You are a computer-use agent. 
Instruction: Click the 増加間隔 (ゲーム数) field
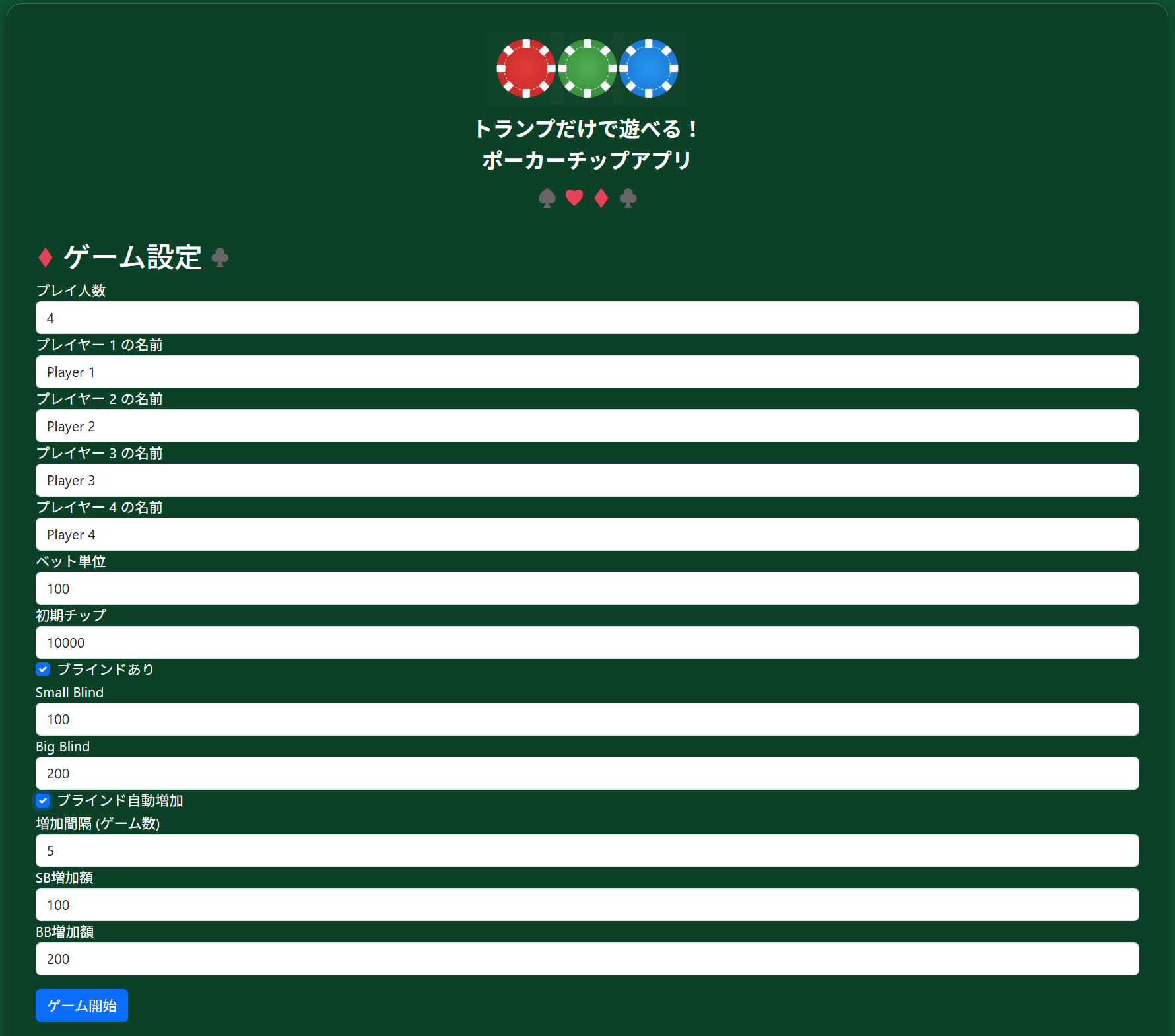587,850
